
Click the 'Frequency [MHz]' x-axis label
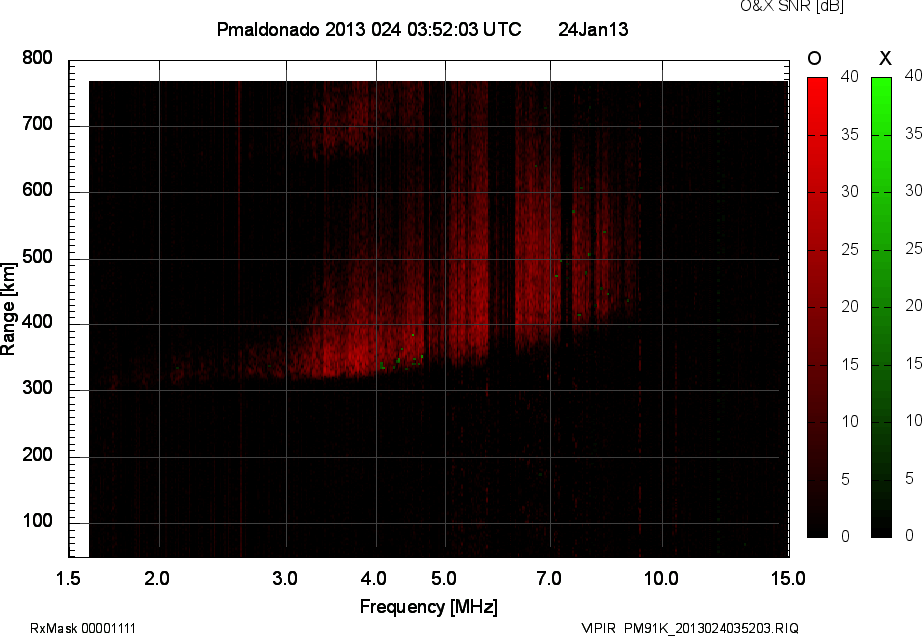[429, 607]
